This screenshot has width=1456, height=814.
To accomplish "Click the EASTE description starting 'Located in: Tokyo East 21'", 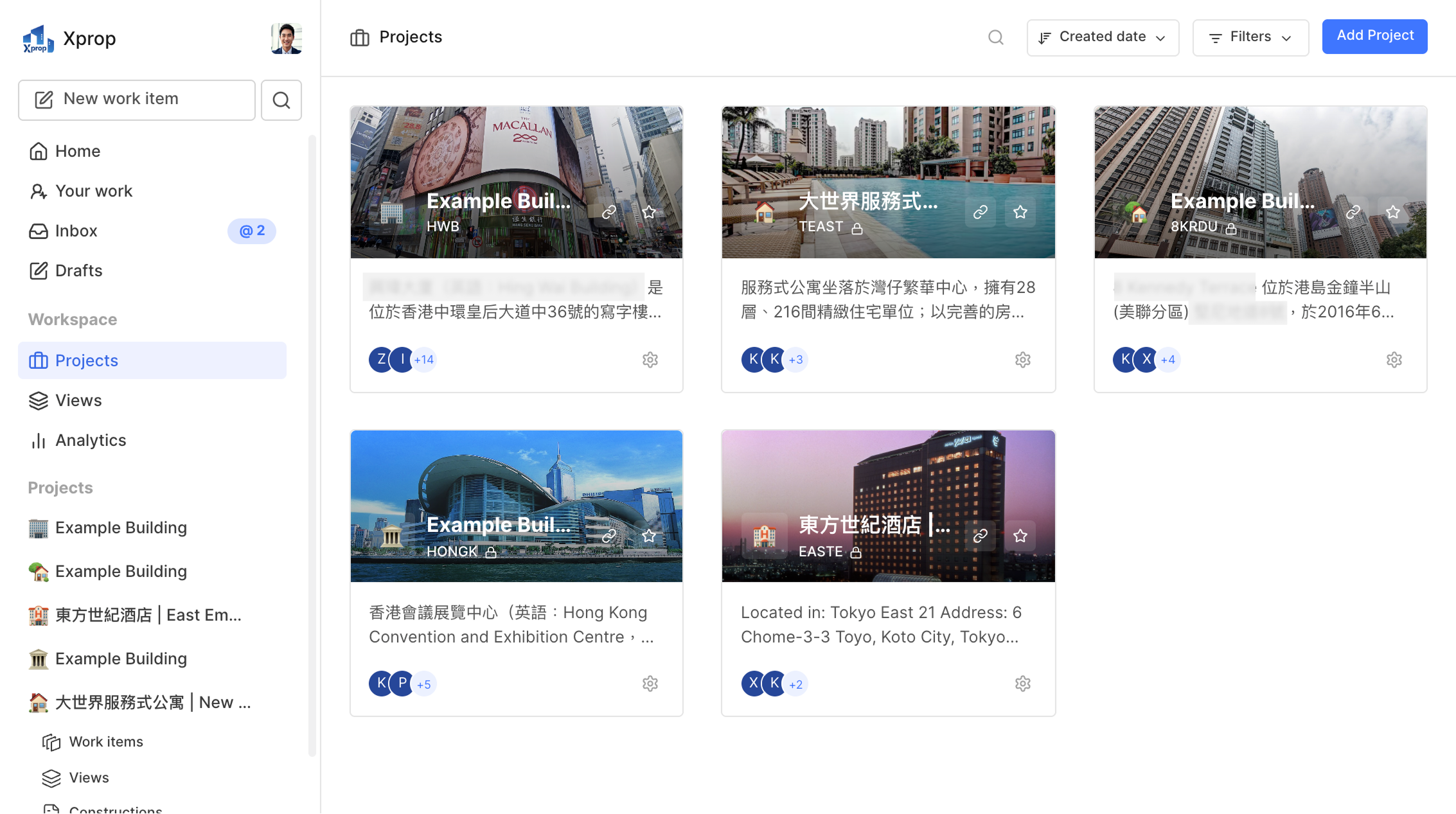I will click(881, 624).
